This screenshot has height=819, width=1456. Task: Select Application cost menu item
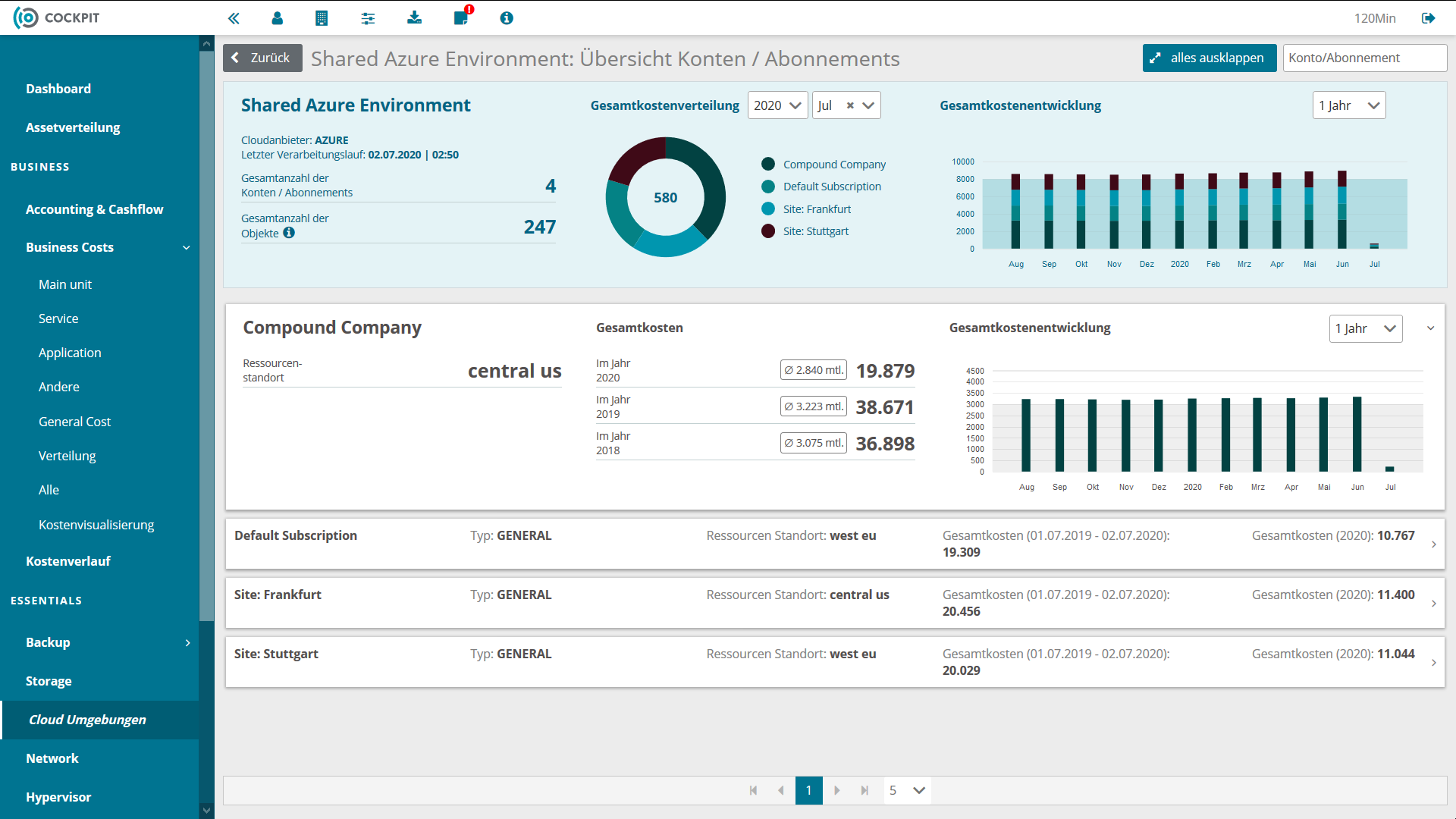[70, 353]
